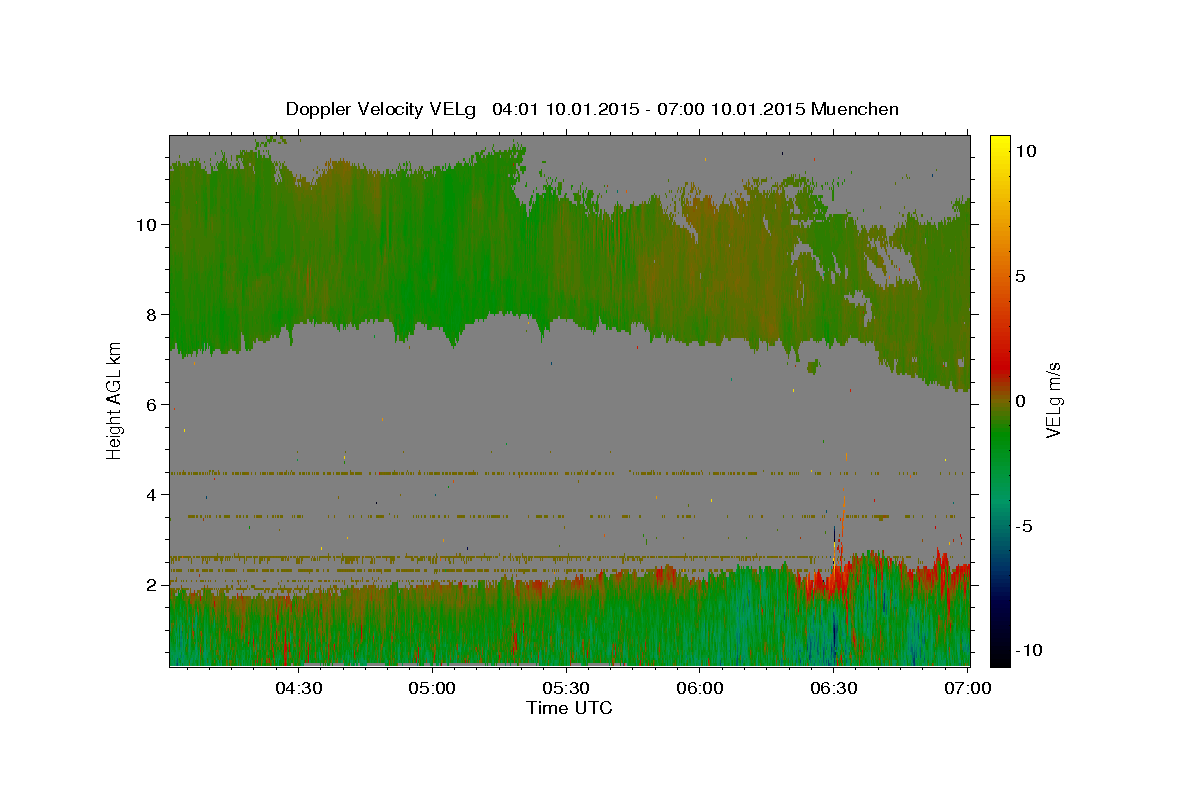Screen dimensions: 1200x800
Task: Click the 04:30 time tick label
Action: [298, 688]
